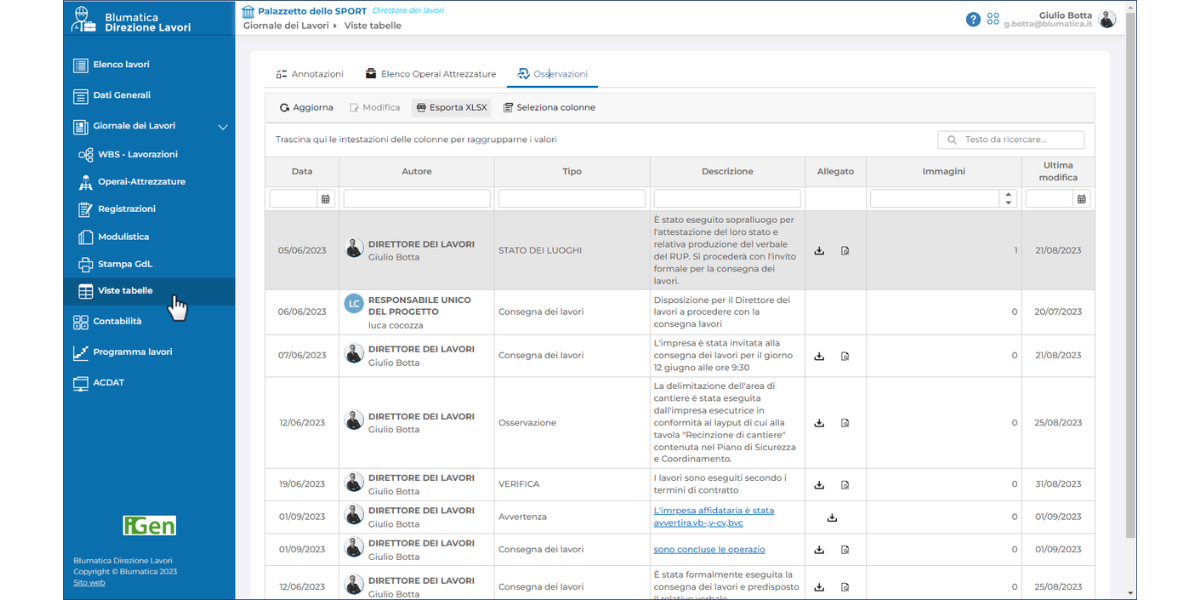The width and height of the screenshot is (1200, 600).
Task: Switch to the Annotazioni tab
Action: pos(310,74)
